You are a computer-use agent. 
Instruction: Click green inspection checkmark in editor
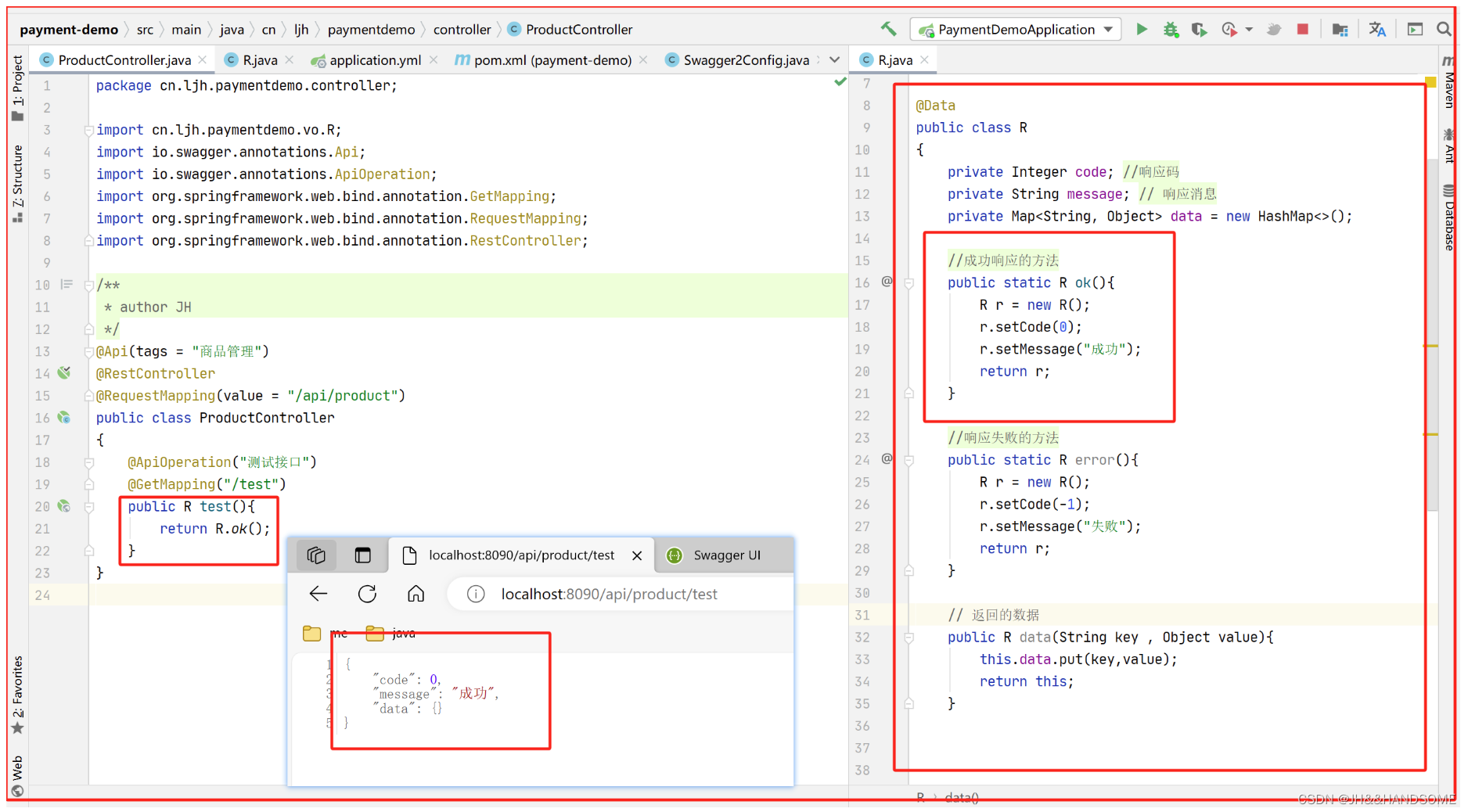pos(840,82)
